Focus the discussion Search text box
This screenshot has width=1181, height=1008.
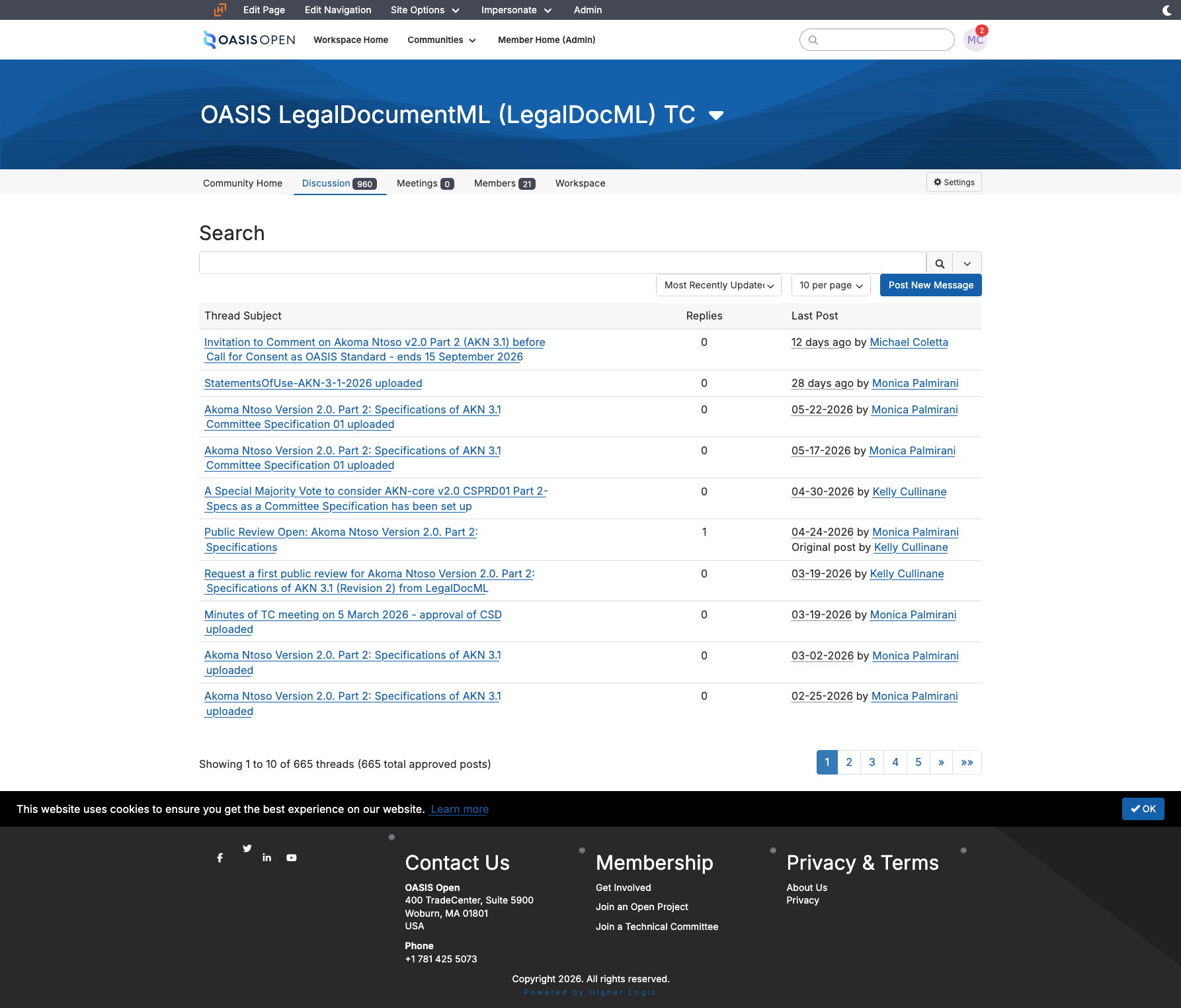click(x=563, y=263)
